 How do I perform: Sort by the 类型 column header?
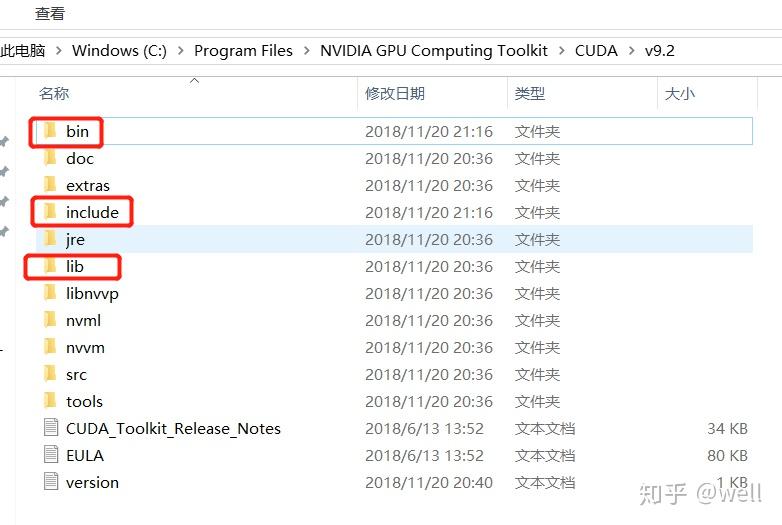(x=530, y=93)
